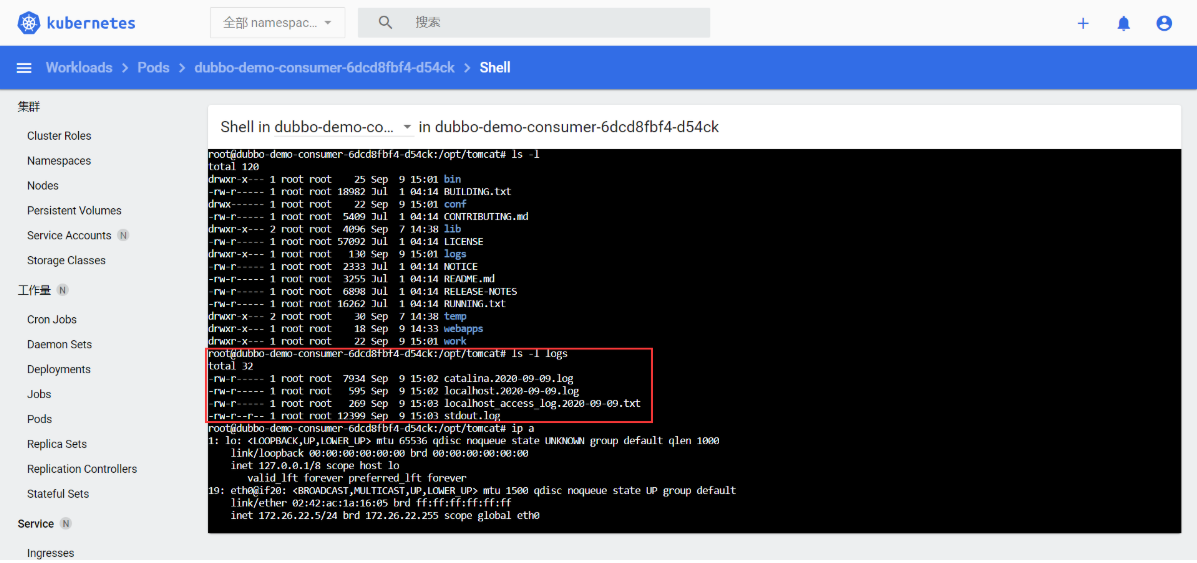Click the N badge beside Service heading
The width and height of the screenshot is (1197, 563).
pos(66,524)
